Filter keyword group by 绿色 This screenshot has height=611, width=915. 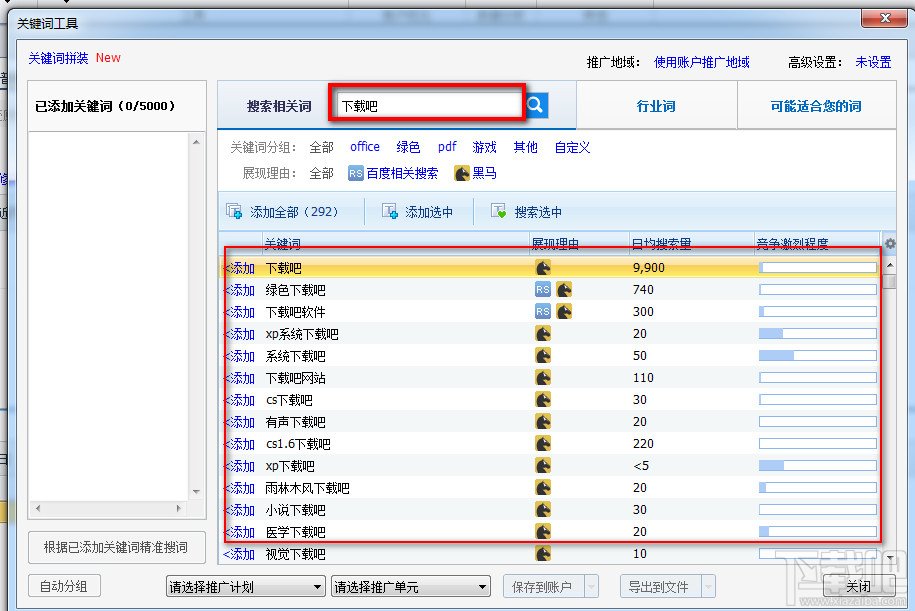(x=408, y=147)
